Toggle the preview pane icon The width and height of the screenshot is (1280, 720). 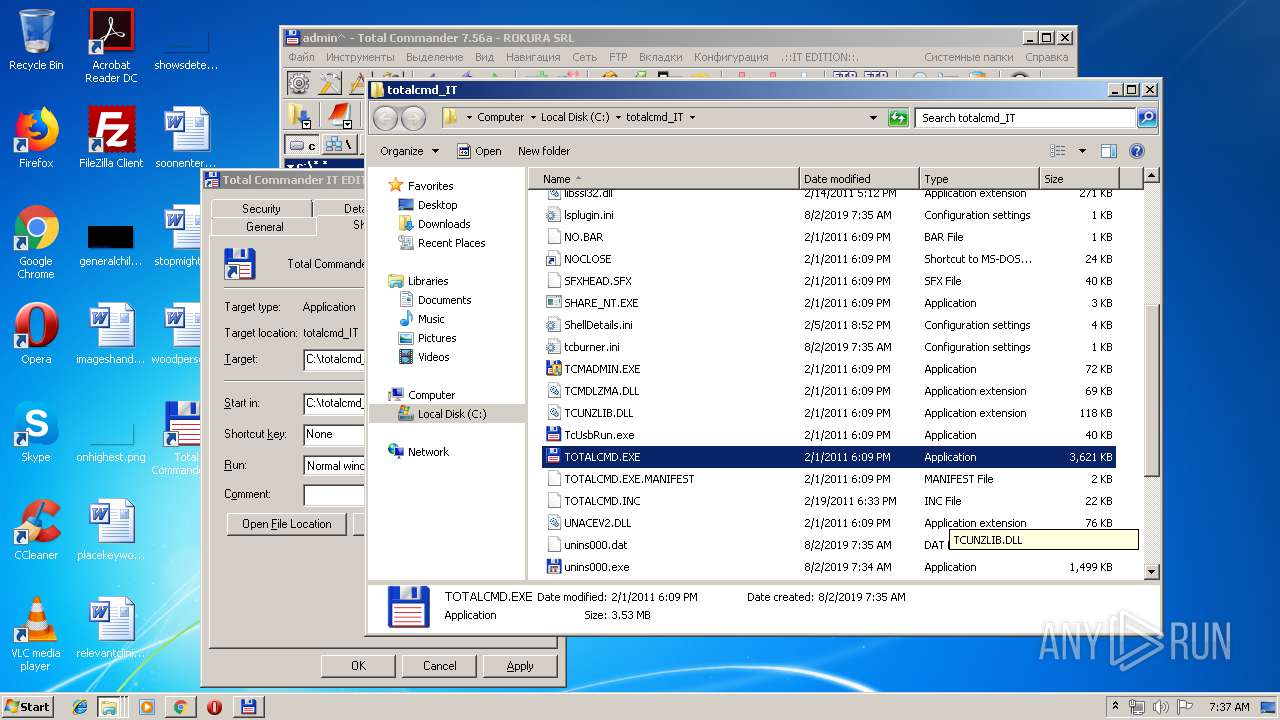[x=1108, y=151]
